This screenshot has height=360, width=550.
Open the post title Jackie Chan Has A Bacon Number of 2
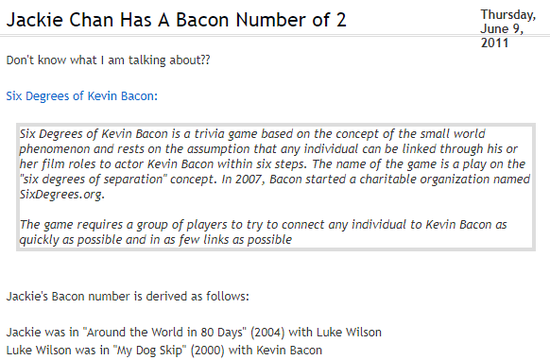[176, 20]
